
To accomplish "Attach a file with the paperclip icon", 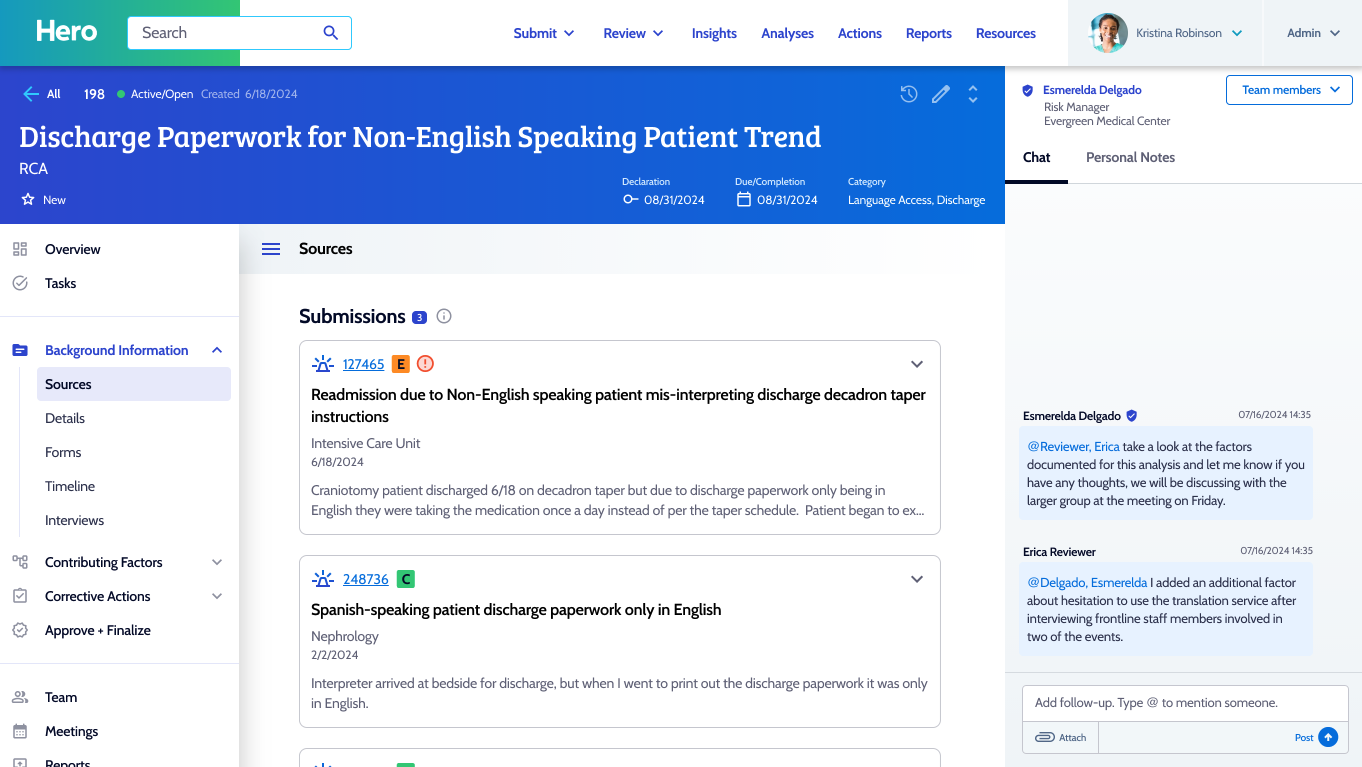I will [1045, 737].
